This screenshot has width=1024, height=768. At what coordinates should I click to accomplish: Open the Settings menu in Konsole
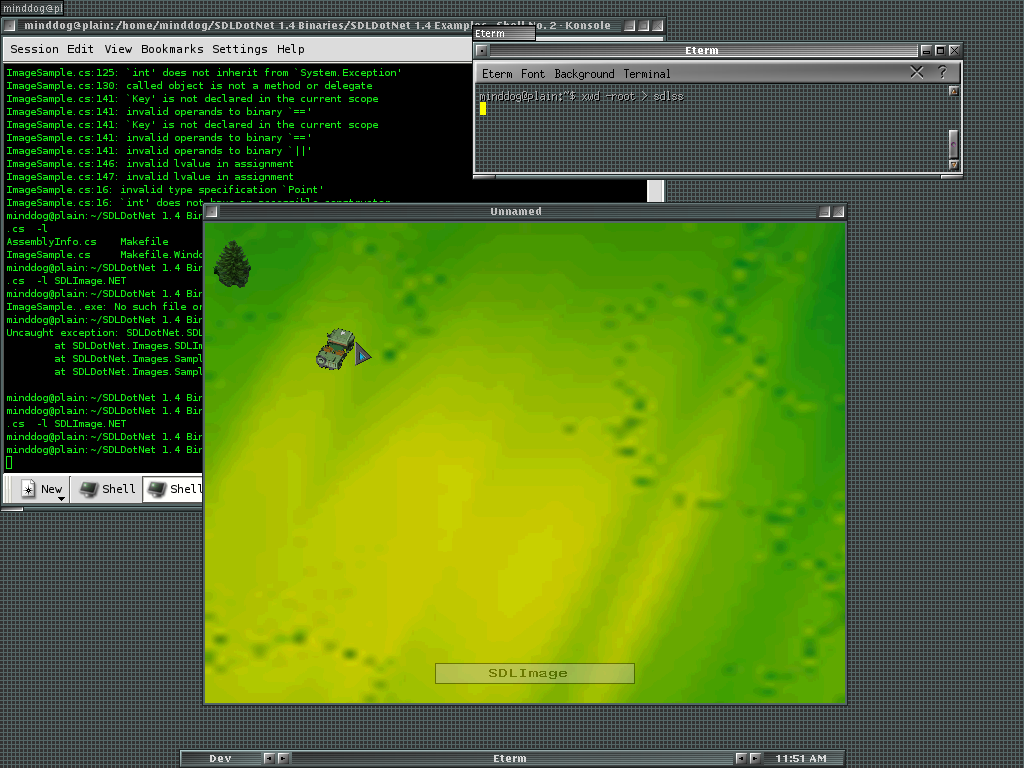coord(240,49)
